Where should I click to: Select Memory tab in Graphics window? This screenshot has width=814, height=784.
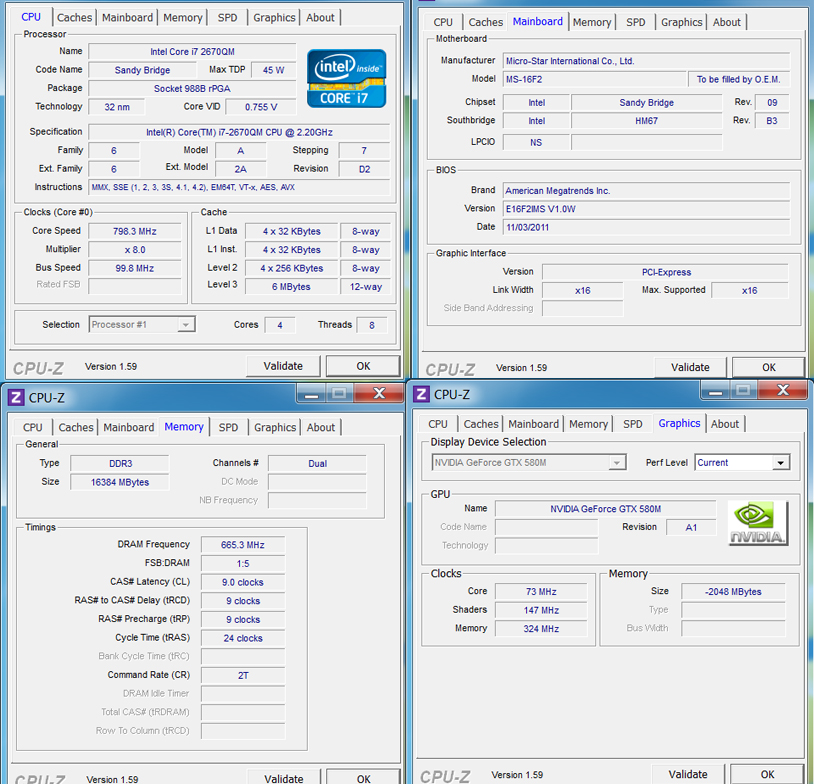click(x=588, y=424)
